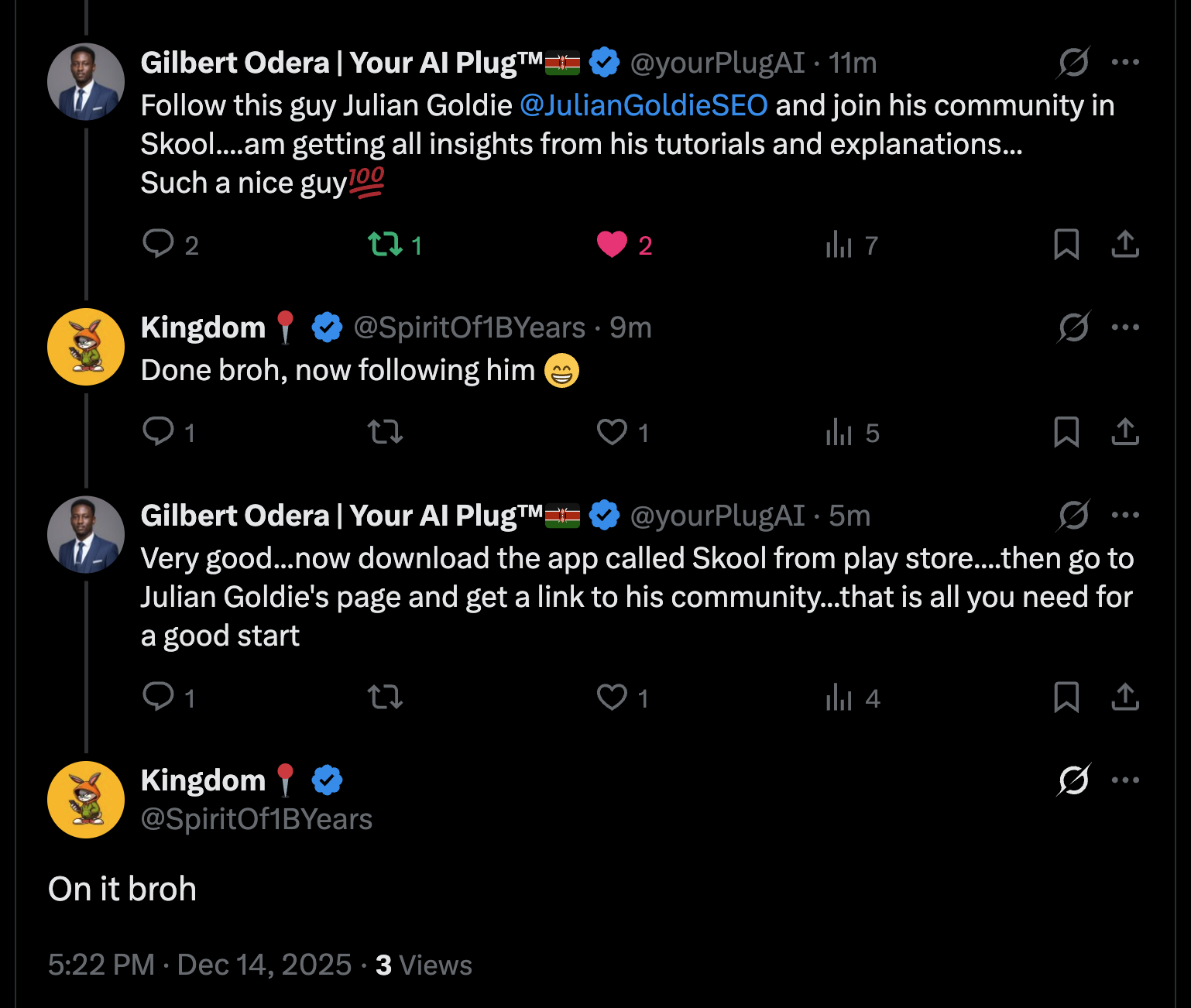Open more options on Kingdom's 9m reply
The width and height of the screenshot is (1191, 1008).
click(1125, 327)
